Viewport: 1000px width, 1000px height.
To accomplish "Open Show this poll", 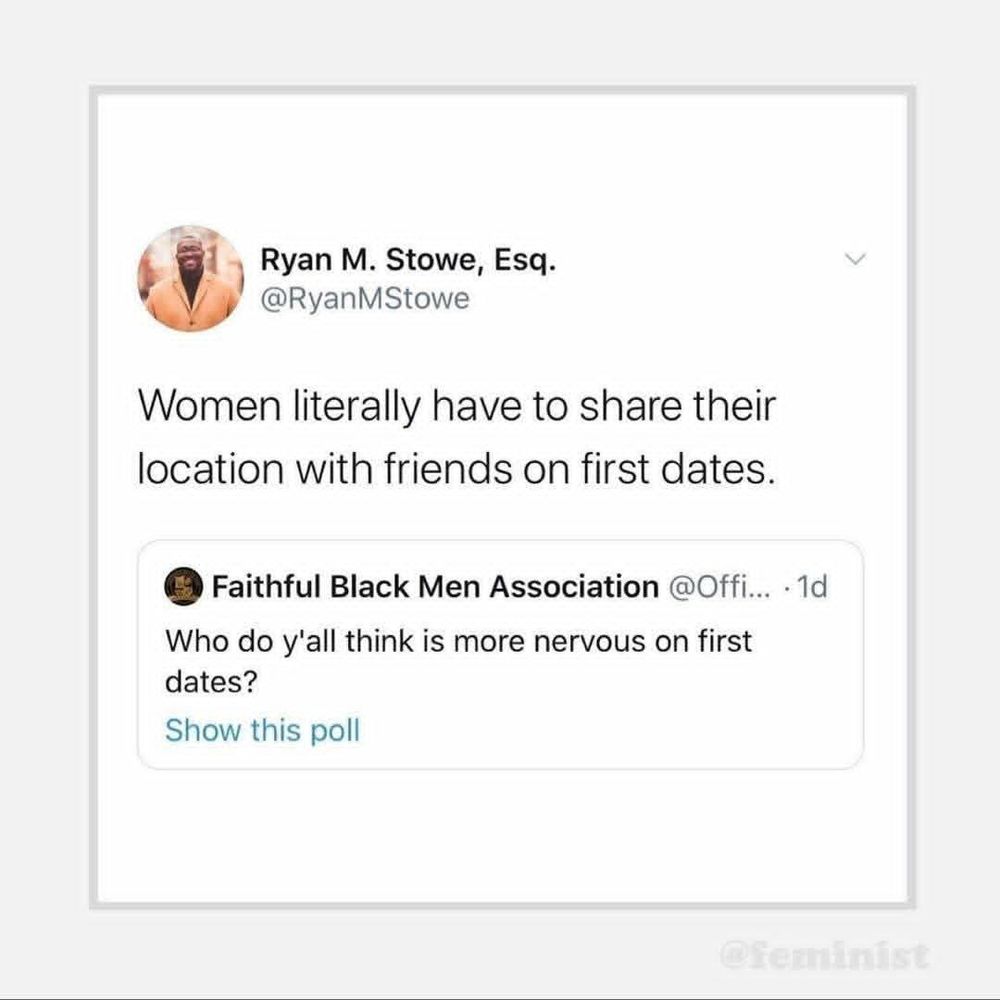I will point(262,730).
